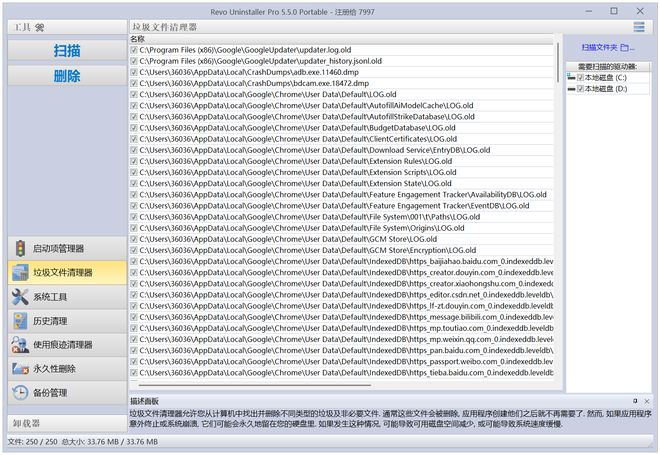Screen dimensions: 660x455
Task: Select https_passport.weibo.com IndexedDB row
Action: [341, 362]
